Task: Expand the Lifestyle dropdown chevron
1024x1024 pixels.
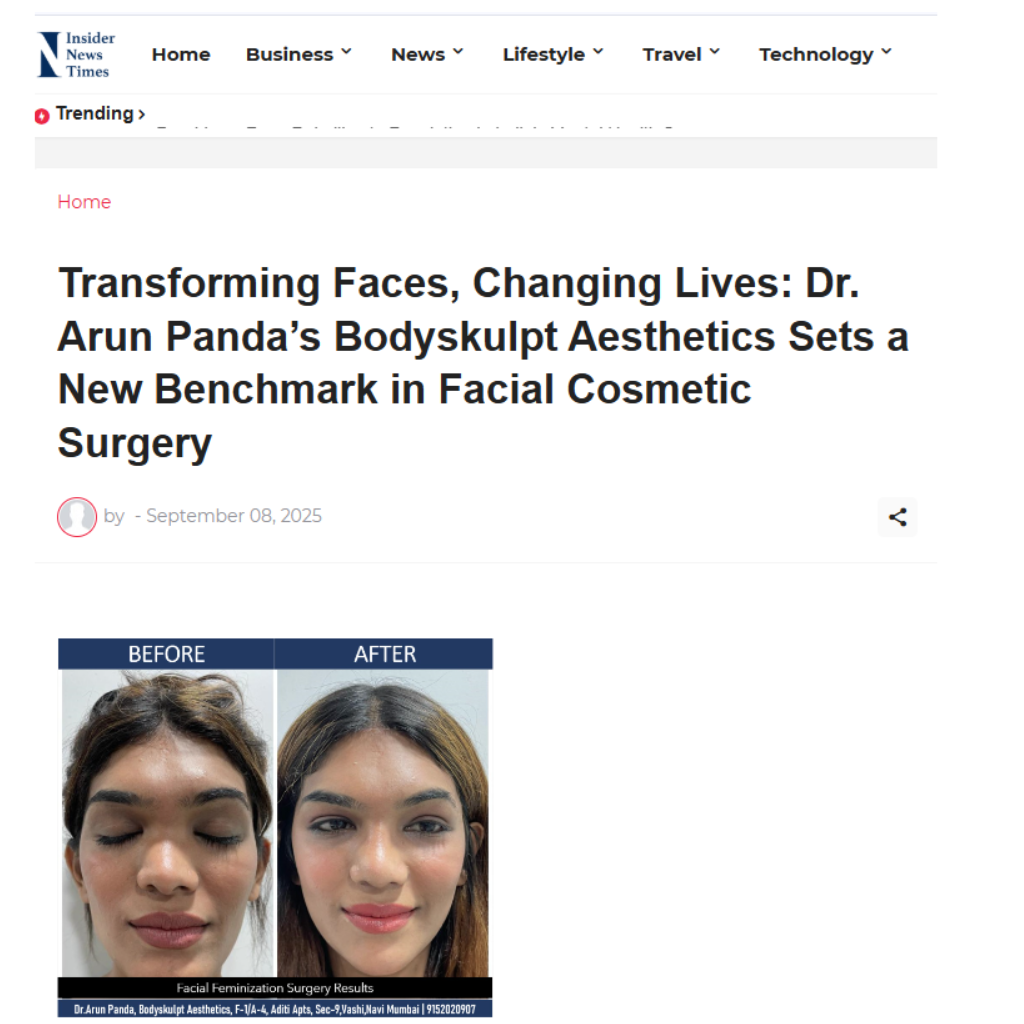Action: [598, 52]
